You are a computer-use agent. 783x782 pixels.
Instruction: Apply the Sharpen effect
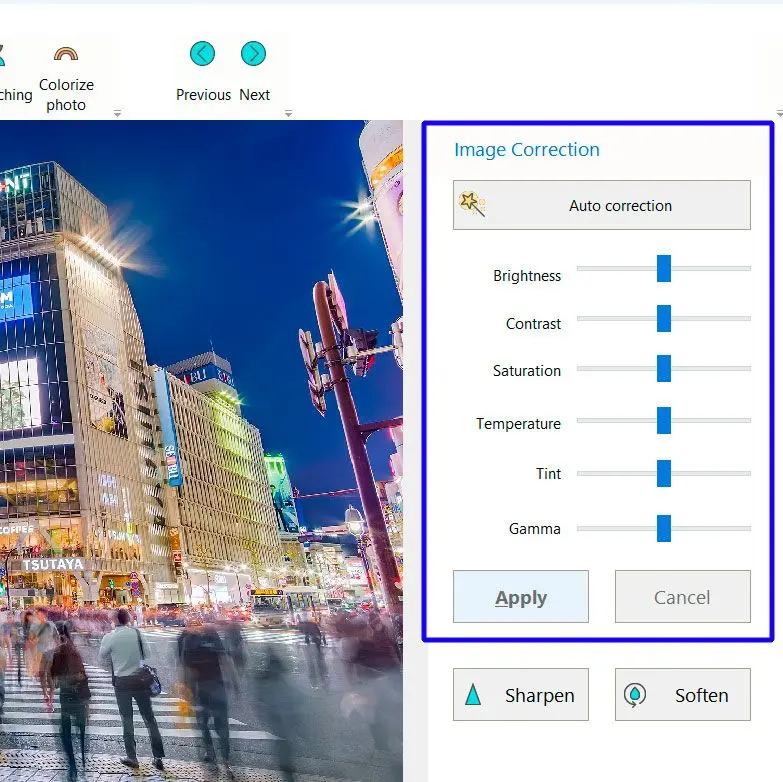[520, 695]
